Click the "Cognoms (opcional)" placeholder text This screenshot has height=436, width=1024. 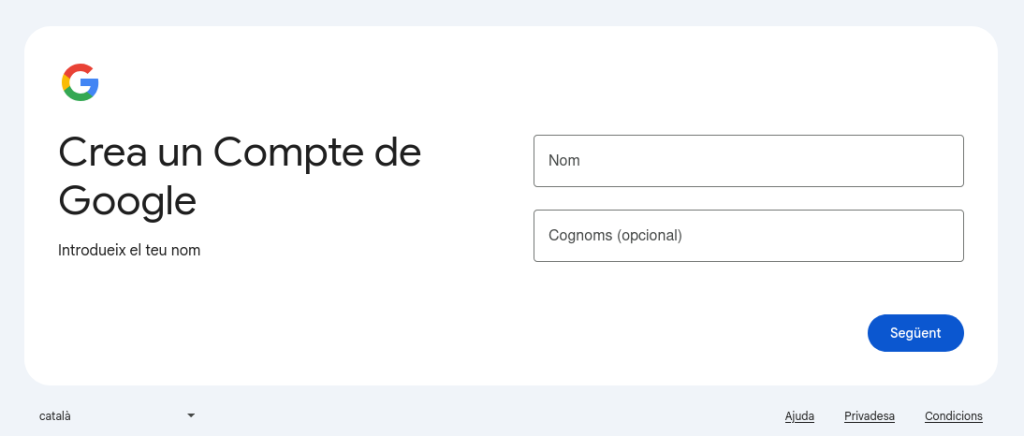pyautogui.click(x=615, y=236)
